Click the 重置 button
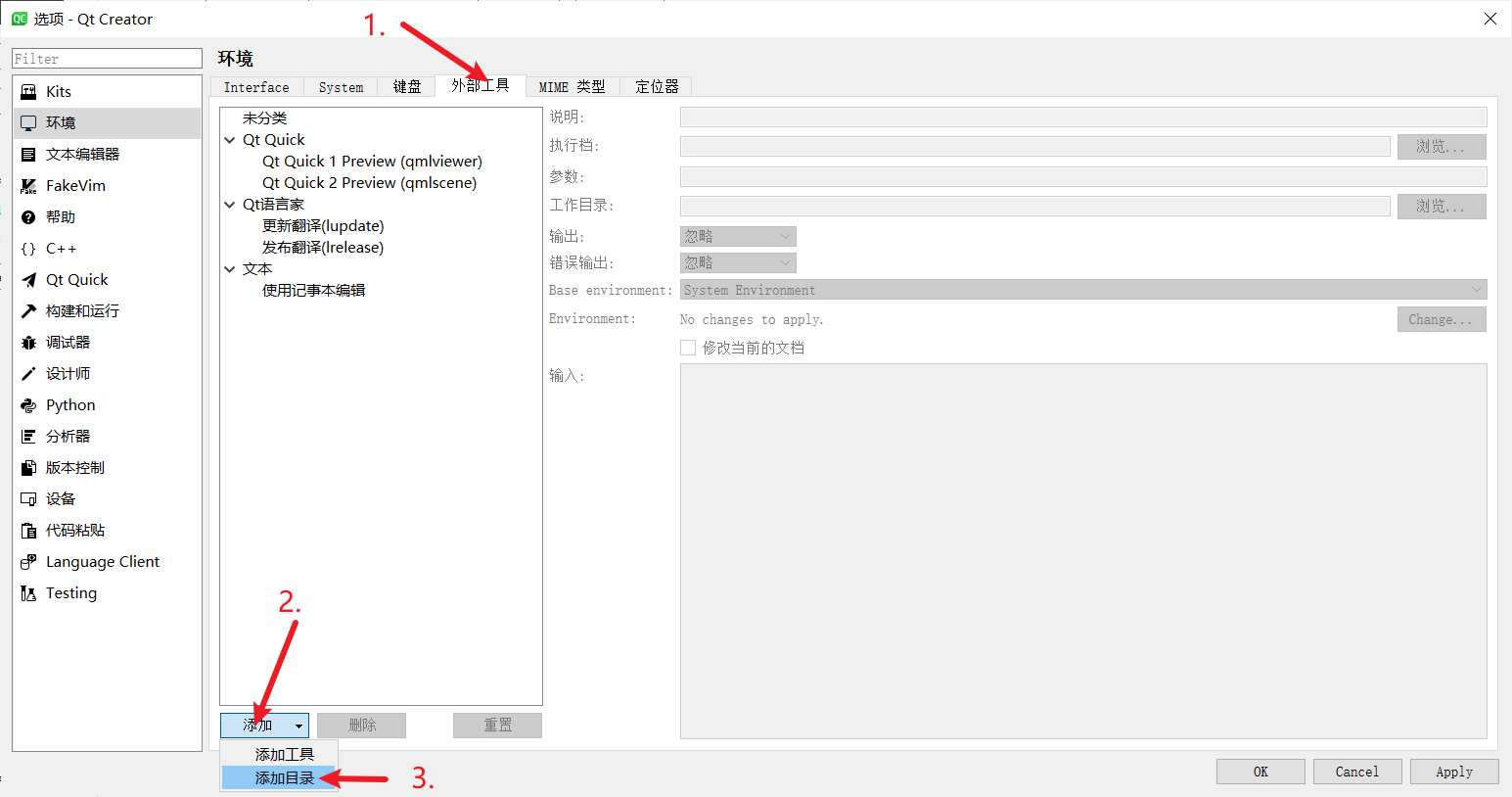This screenshot has width=1512, height=797. (497, 725)
